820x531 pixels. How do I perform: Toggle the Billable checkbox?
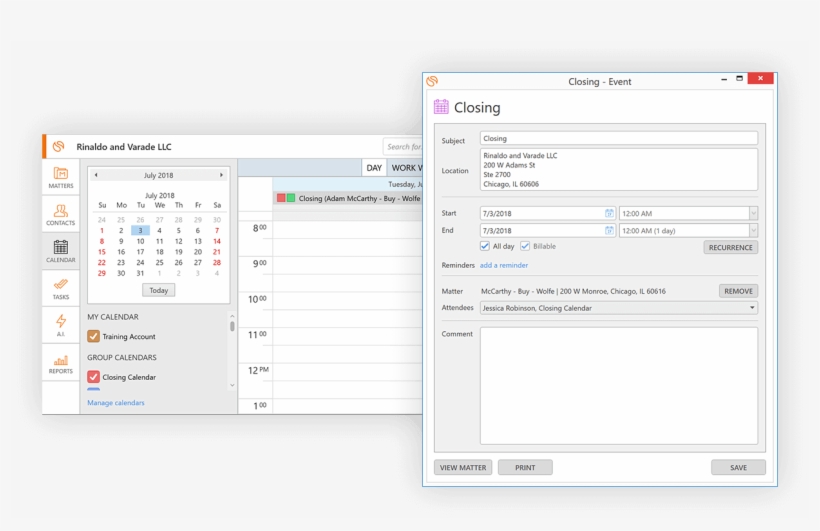pyautogui.click(x=525, y=246)
